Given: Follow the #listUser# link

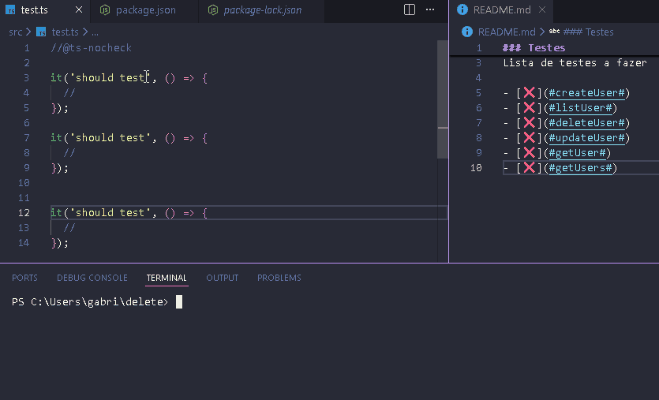Looking at the screenshot, I should 582,108.
